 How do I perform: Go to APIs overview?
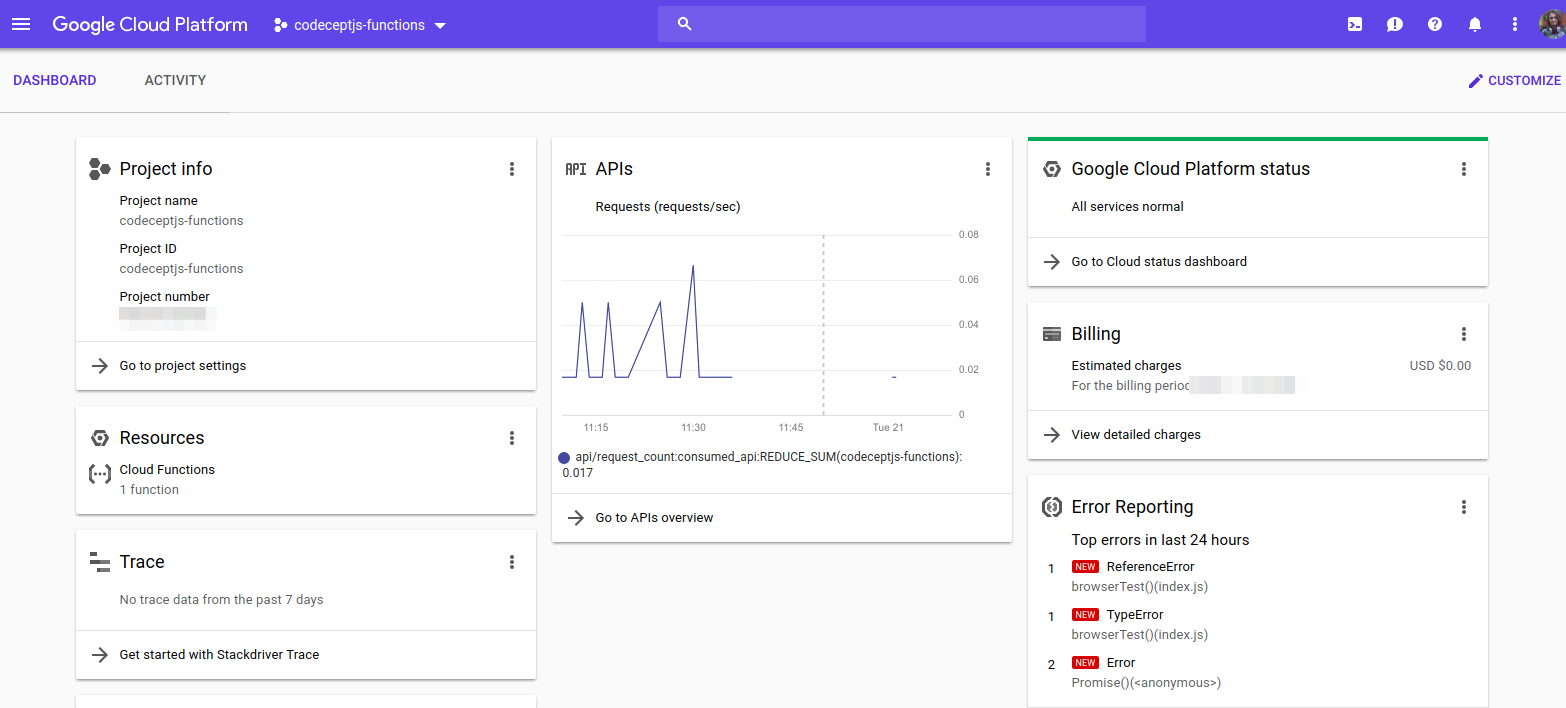[654, 518]
